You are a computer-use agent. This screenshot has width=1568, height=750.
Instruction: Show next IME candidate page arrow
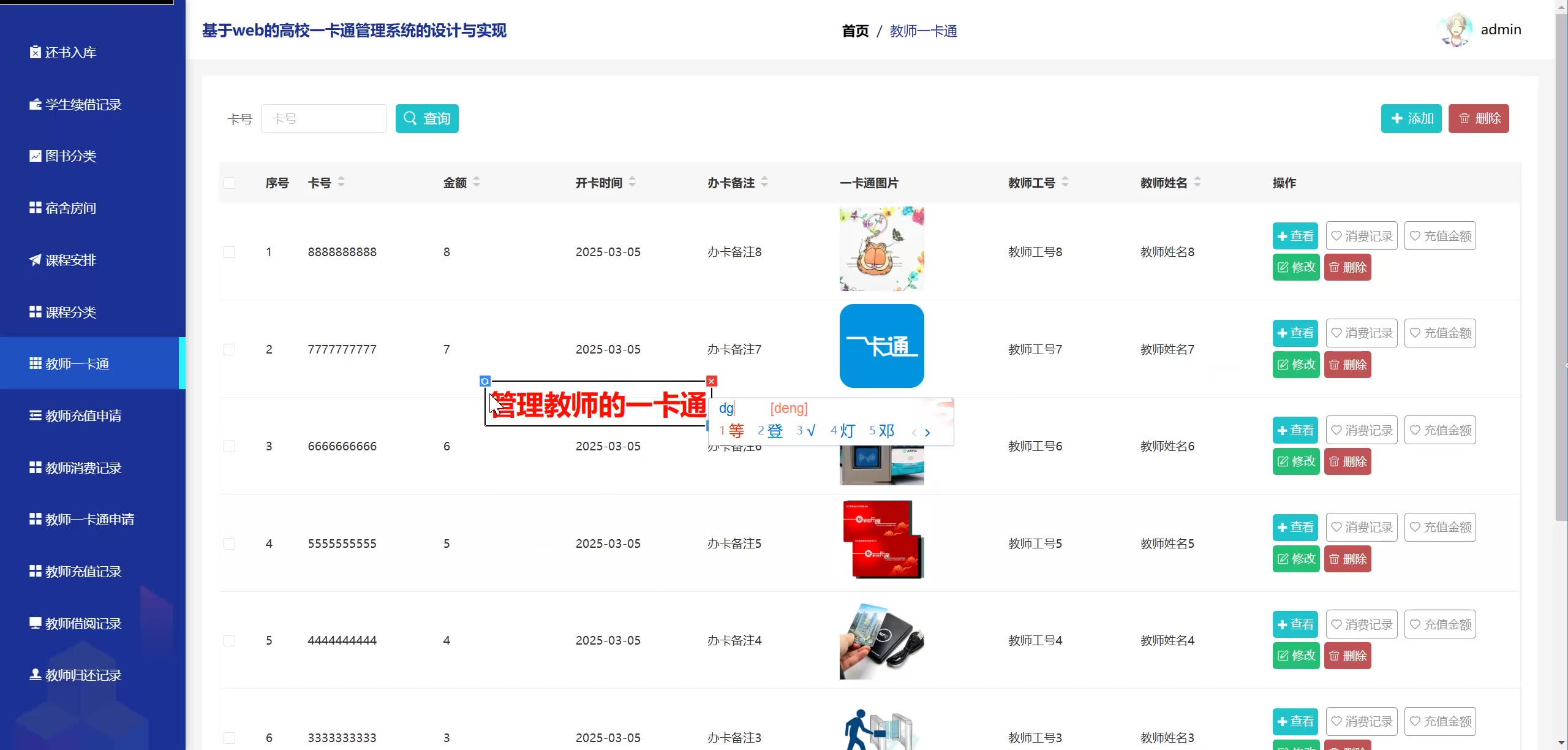coord(927,432)
